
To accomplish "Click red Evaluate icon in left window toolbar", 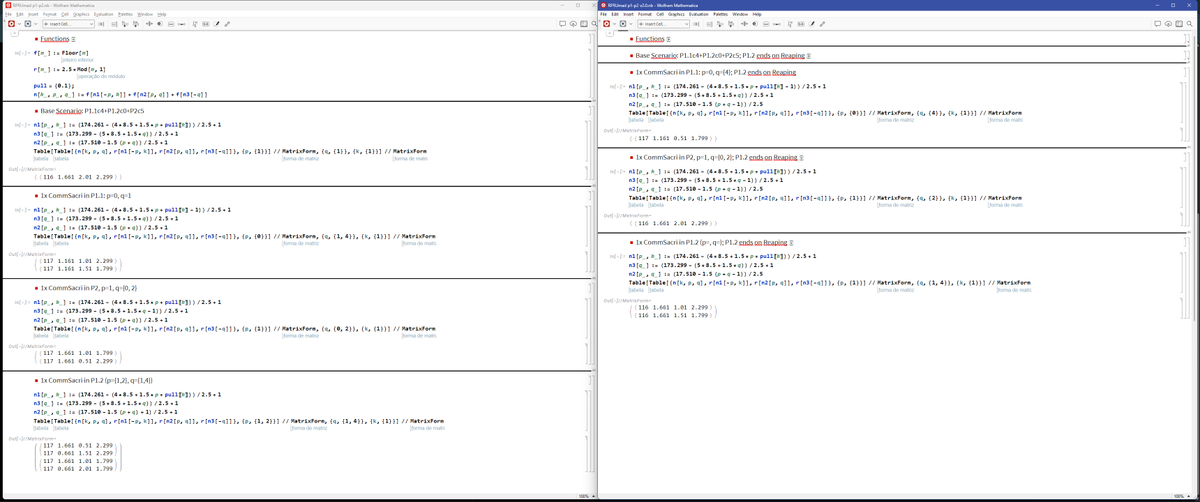I will 11,24.
